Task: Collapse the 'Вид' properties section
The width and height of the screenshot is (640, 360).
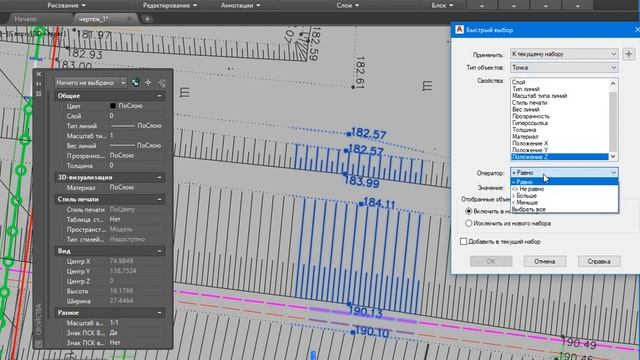Action: pyautogui.click(x=160, y=251)
